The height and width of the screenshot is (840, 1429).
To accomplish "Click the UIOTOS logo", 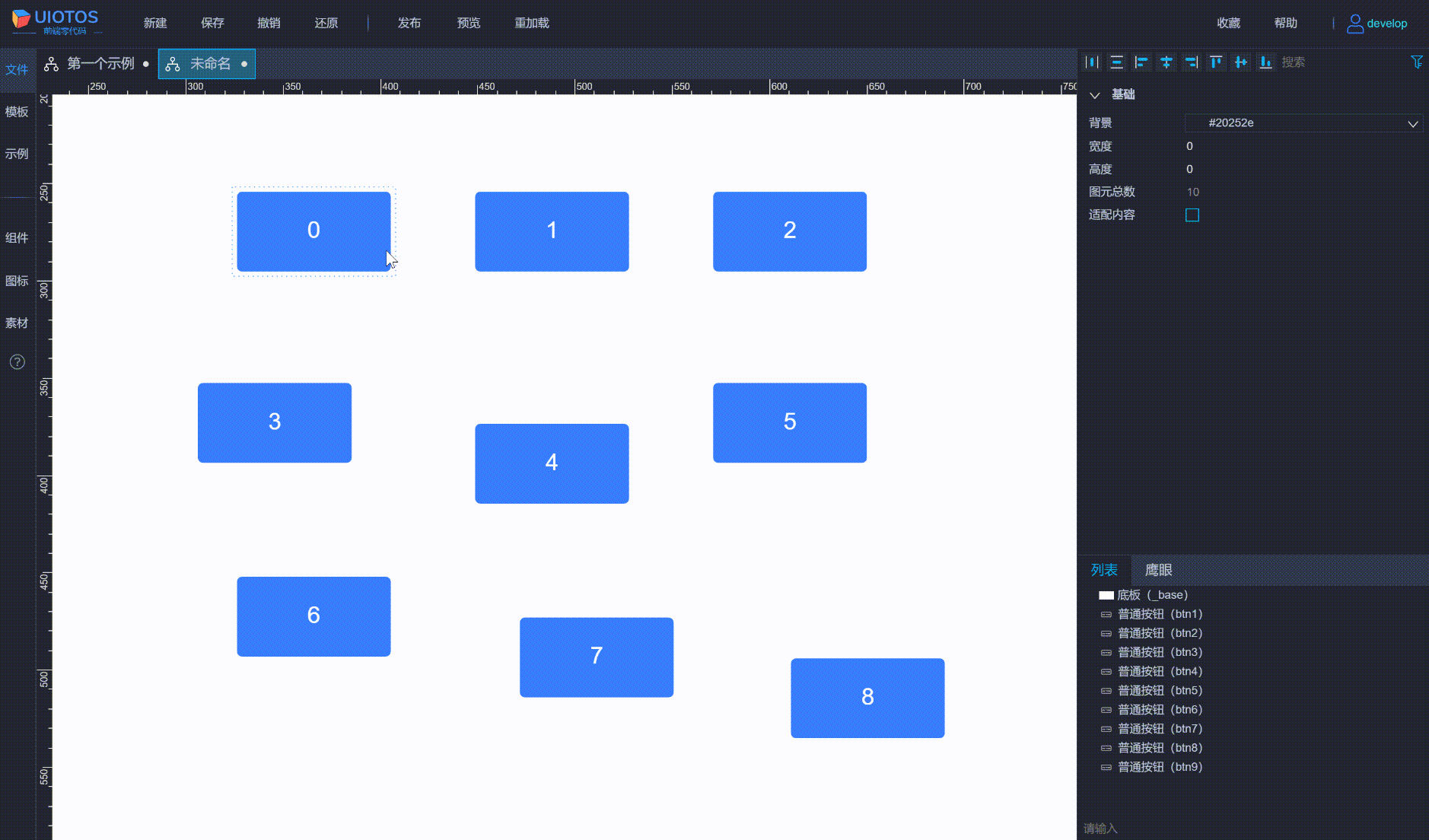I will point(56,22).
